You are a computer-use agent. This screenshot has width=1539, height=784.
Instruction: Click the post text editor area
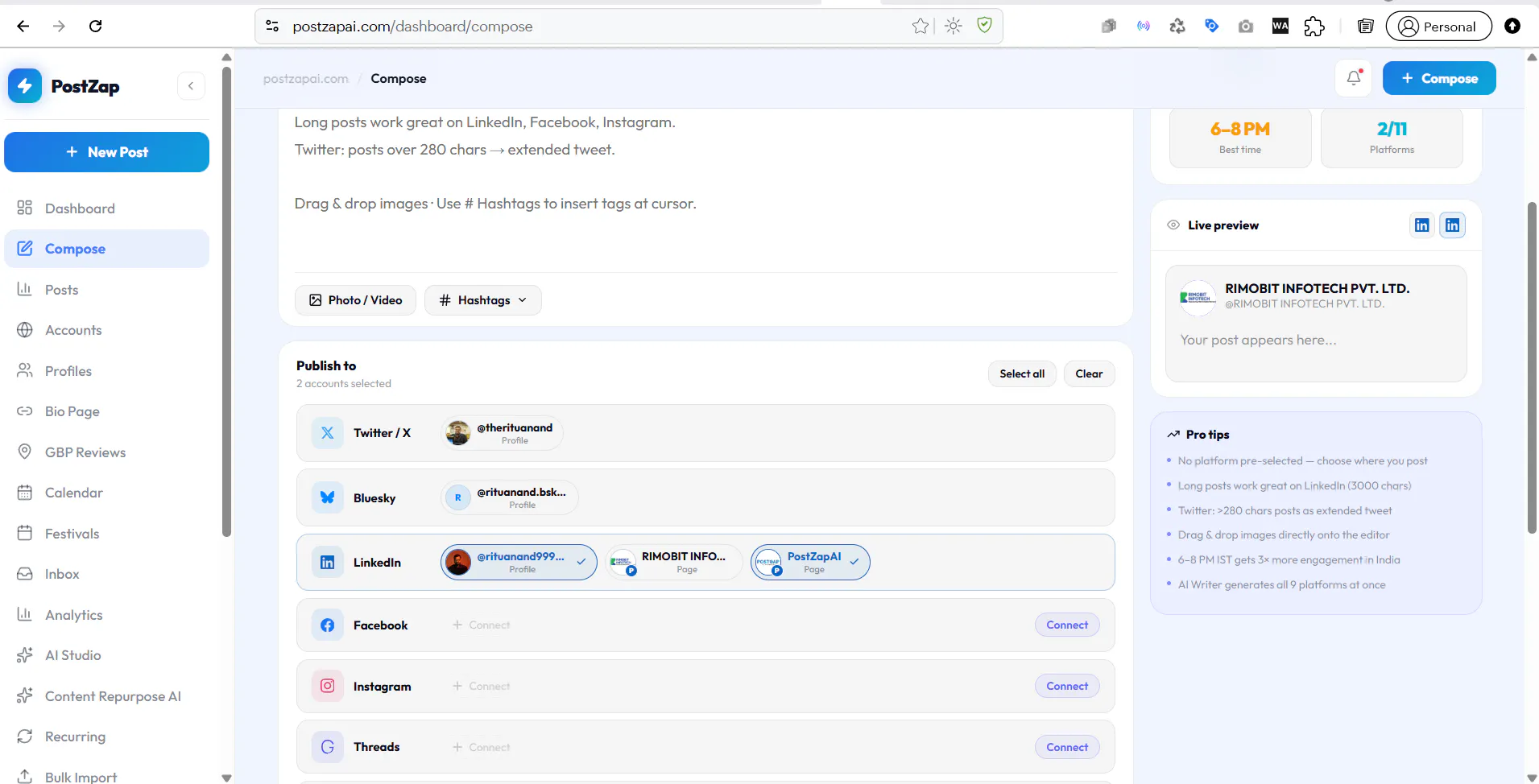click(705, 189)
